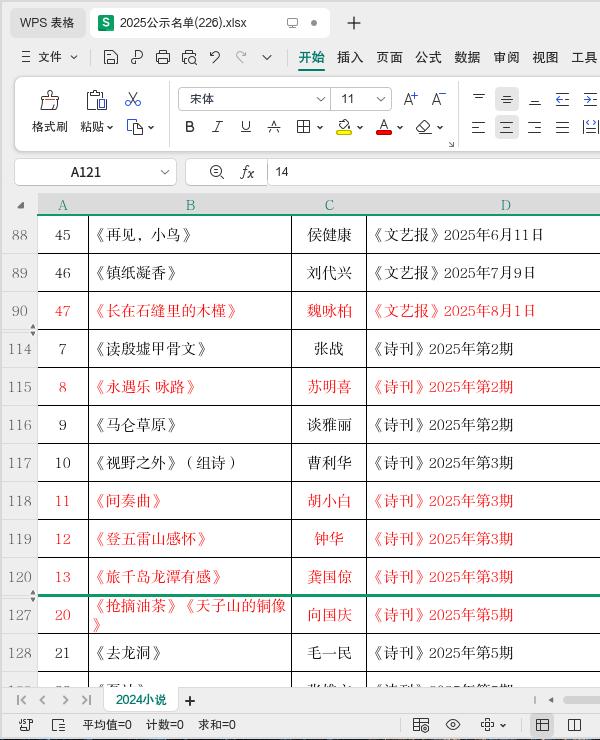Open the 审阅 ribbon tab
Viewport: 600px width, 740px height.
pos(507,57)
